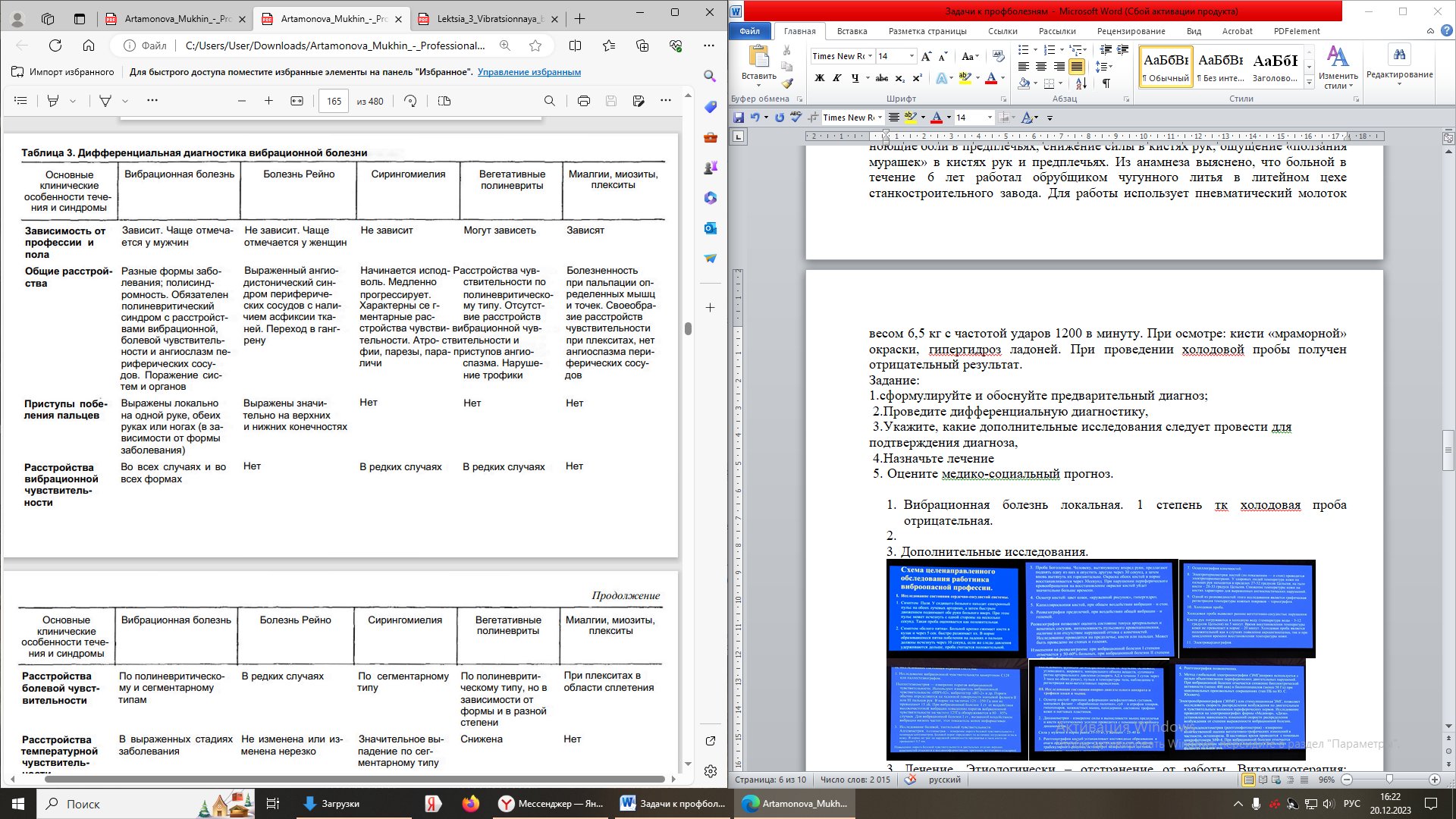Click Импорт избранного button
This screenshot has height=819, width=1456.
tap(63, 72)
